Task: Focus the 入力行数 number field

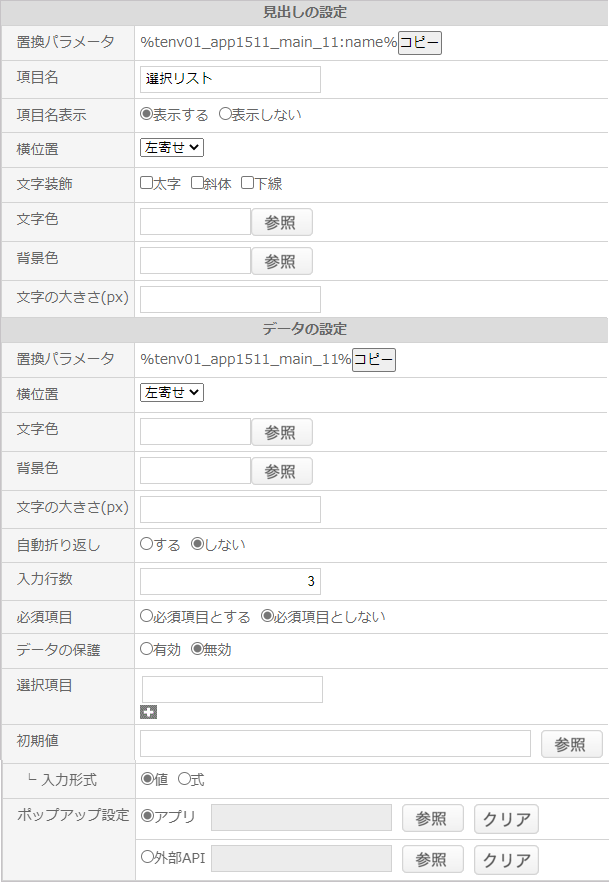Action: (230, 581)
